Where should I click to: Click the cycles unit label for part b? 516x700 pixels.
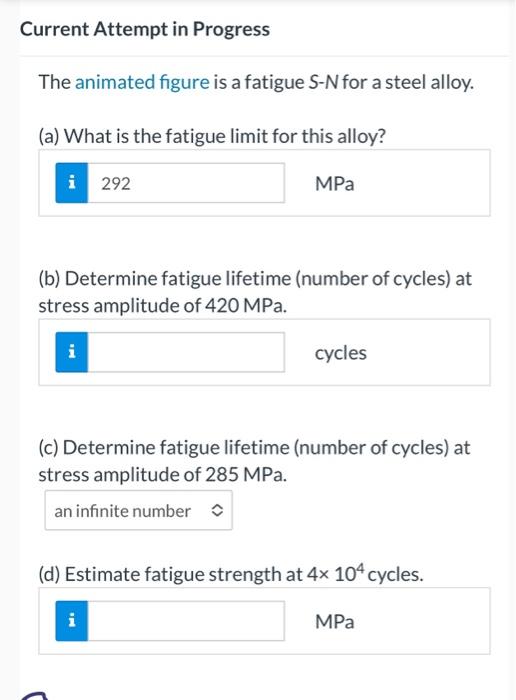pos(341,354)
